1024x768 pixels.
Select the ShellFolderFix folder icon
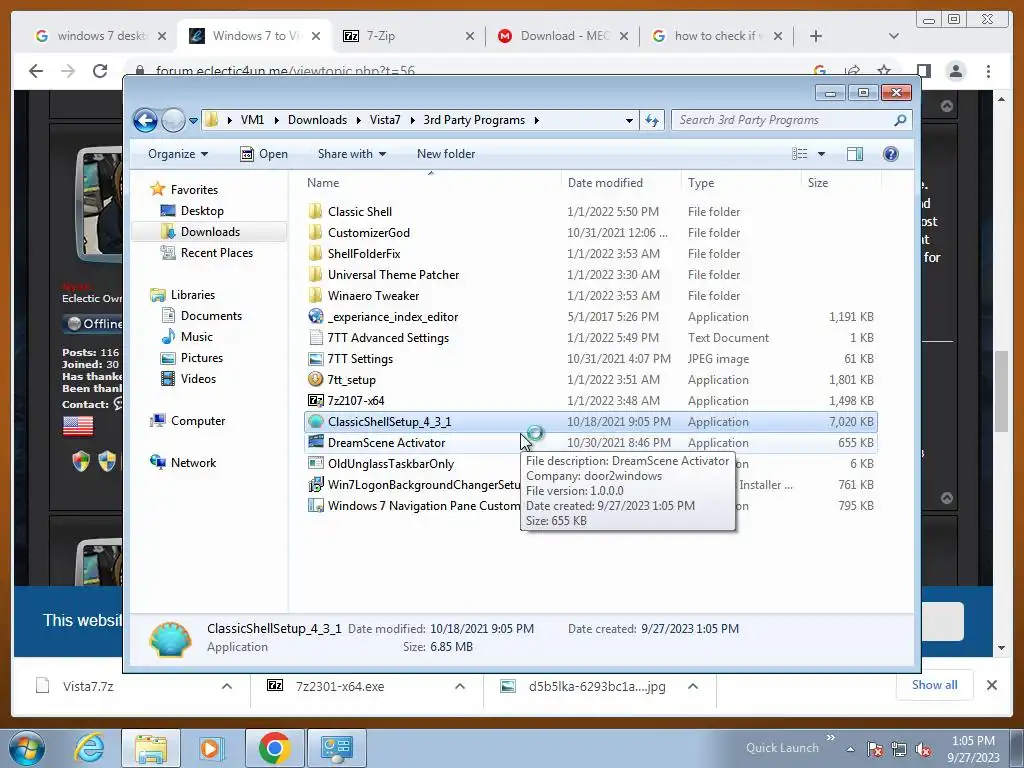315,253
